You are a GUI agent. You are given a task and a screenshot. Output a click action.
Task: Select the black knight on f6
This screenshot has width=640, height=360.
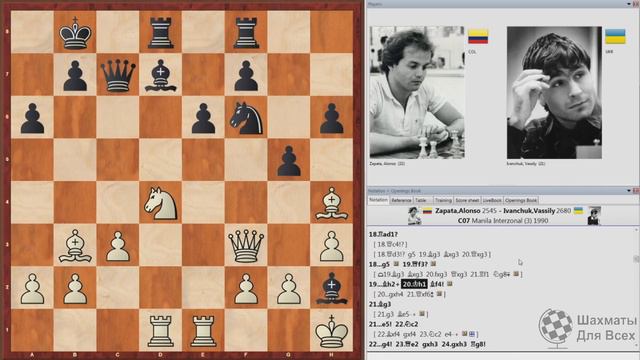click(246, 118)
